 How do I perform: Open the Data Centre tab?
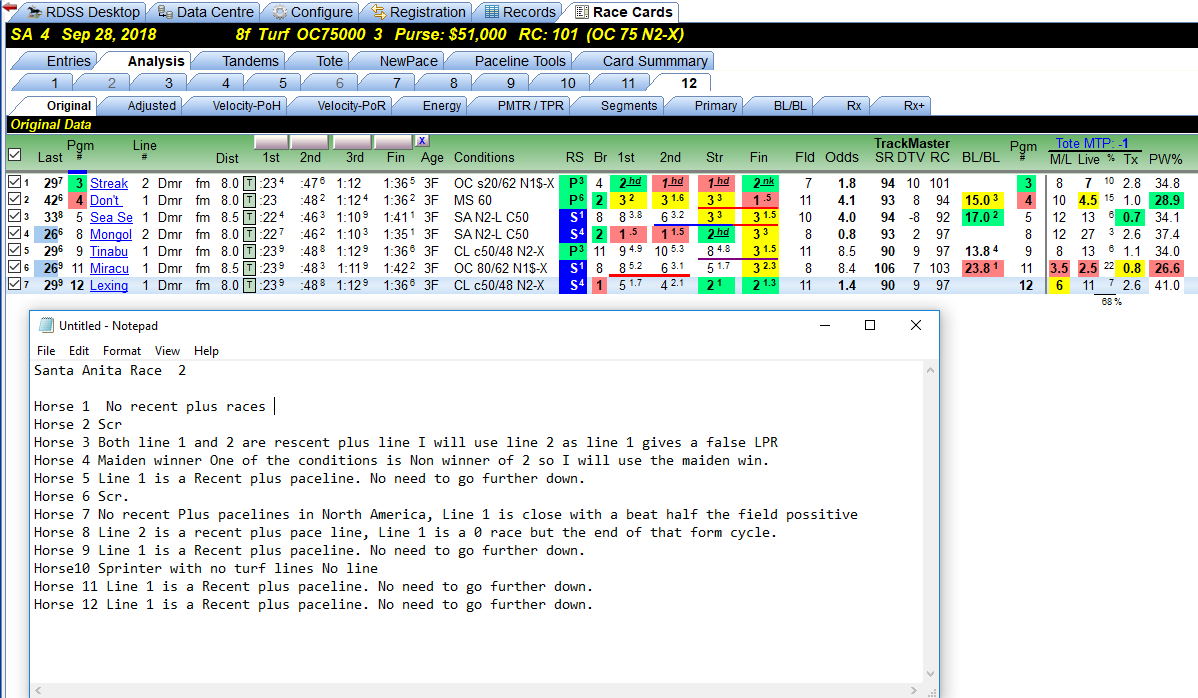click(206, 12)
